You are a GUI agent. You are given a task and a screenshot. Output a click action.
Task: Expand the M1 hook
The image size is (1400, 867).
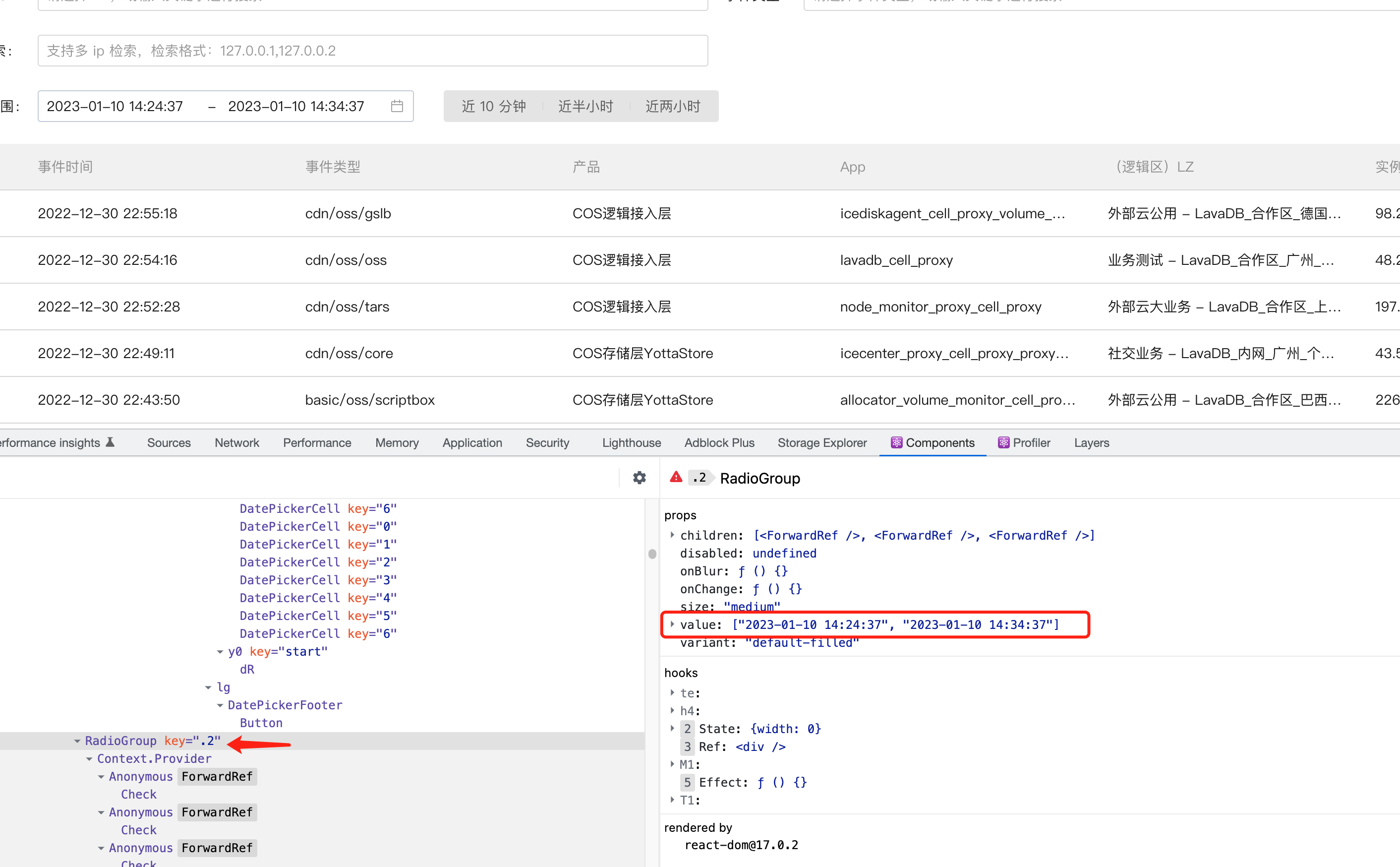click(672, 764)
